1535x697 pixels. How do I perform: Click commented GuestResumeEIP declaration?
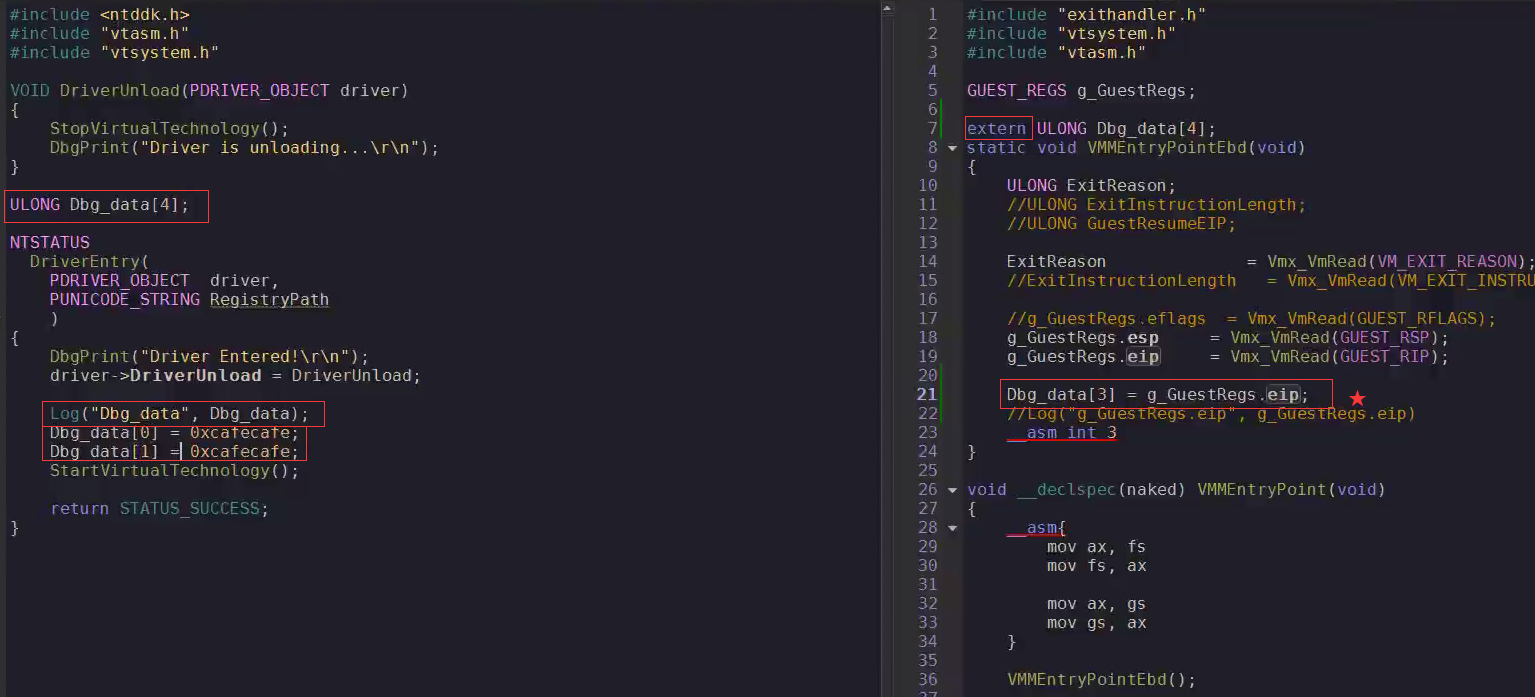click(x=1121, y=223)
